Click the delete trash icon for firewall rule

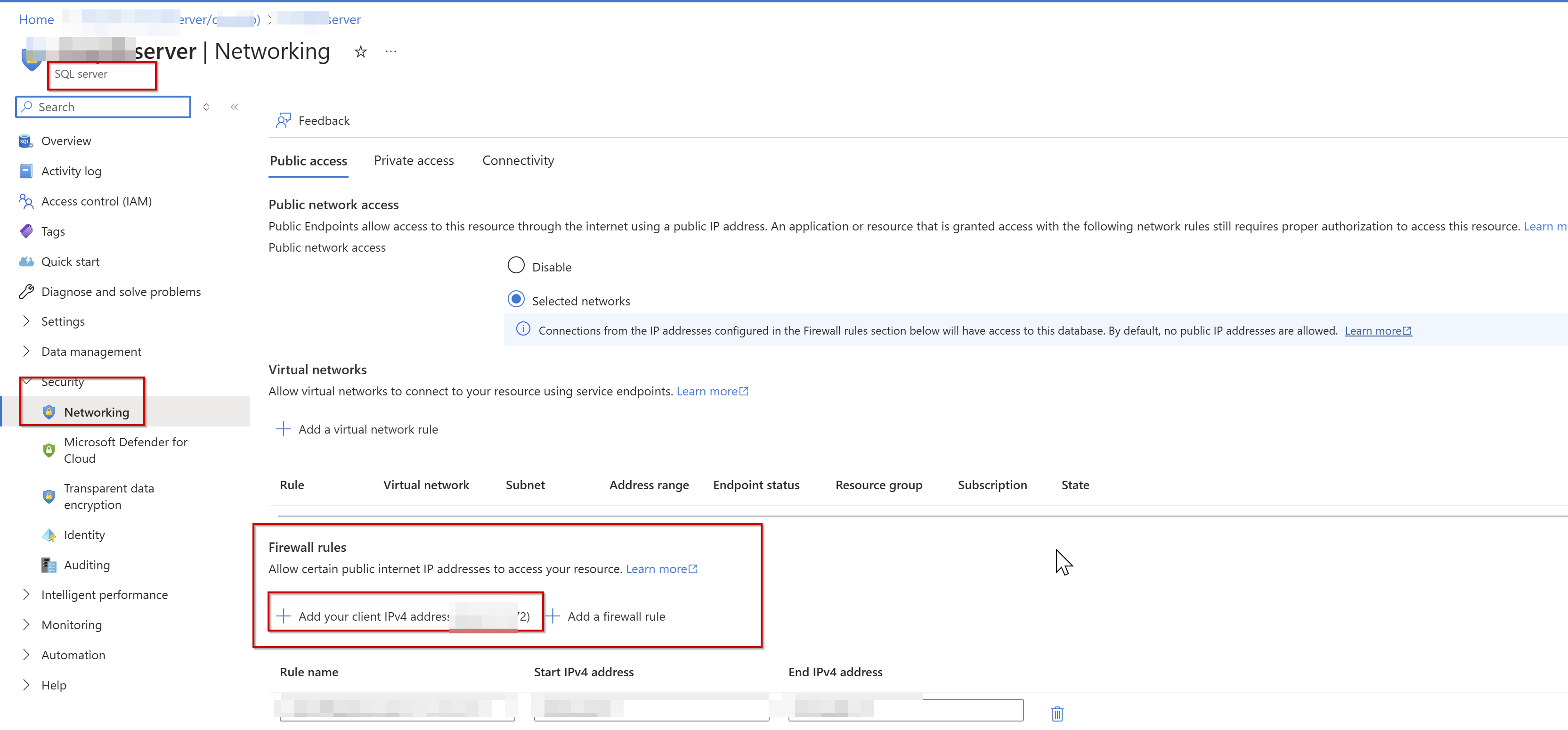click(1056, 713)
